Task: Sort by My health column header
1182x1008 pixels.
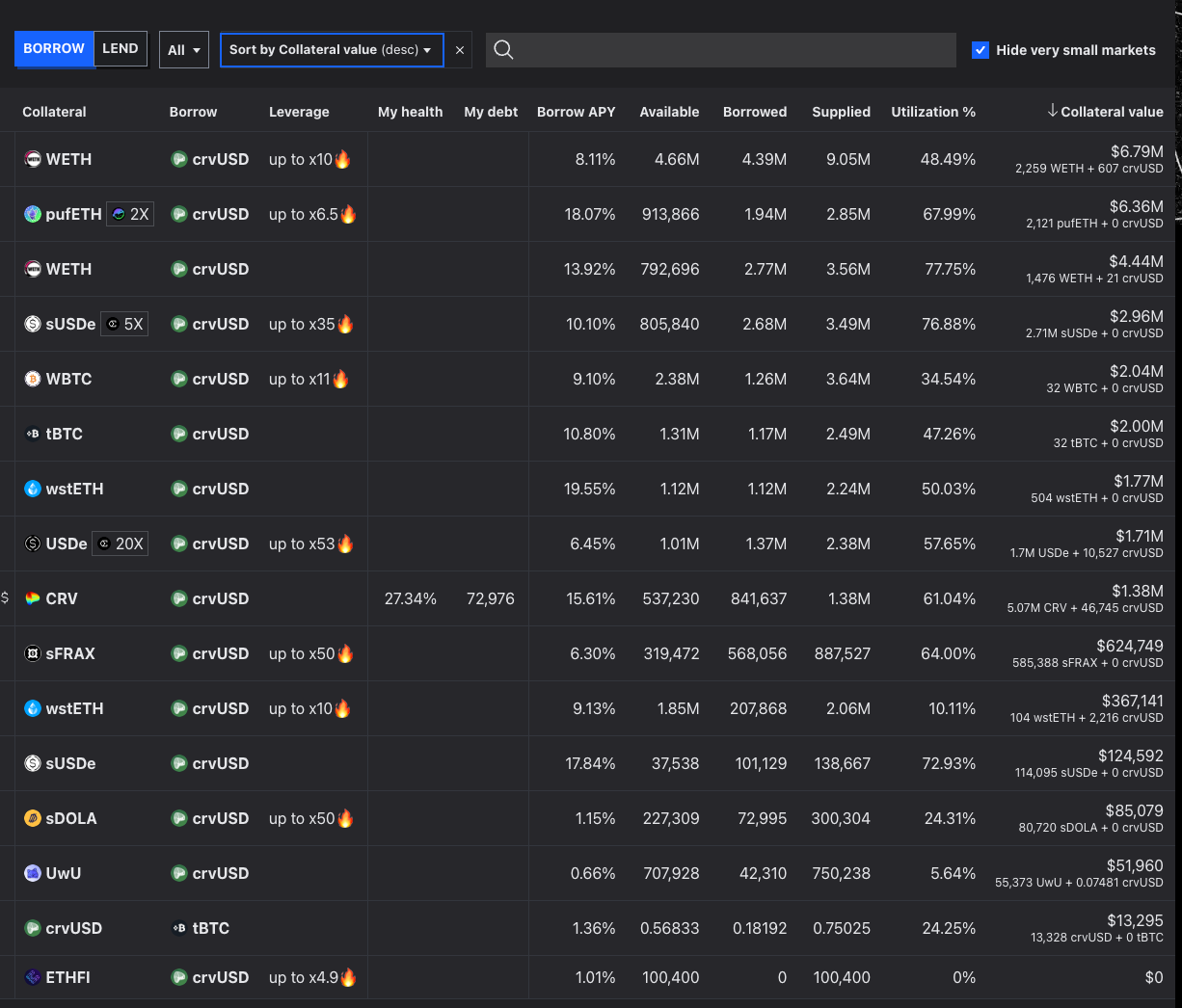Action: click(410, 112)
